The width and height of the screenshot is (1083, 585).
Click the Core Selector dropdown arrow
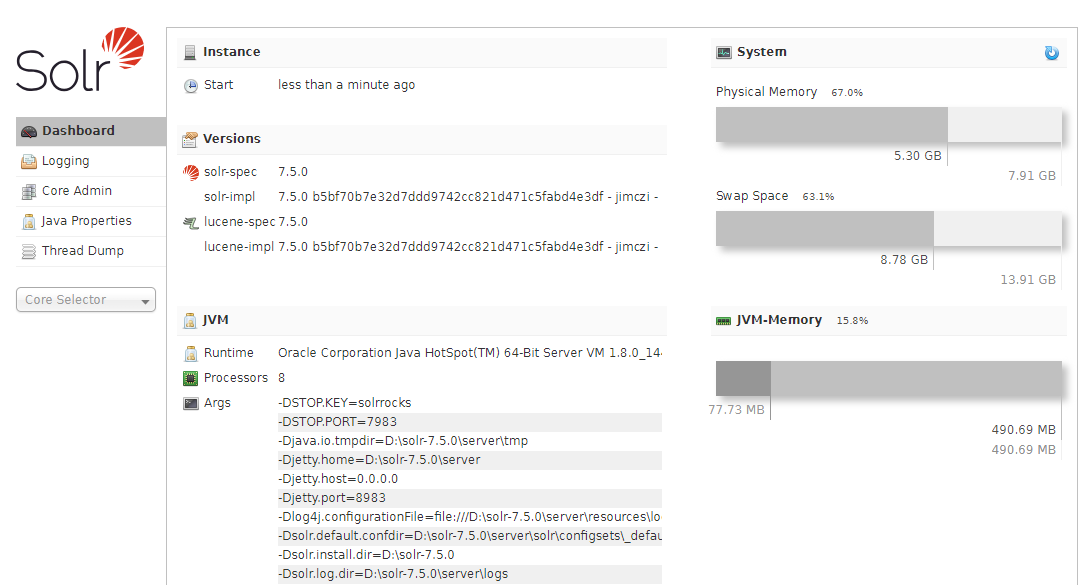(x=145, y=301)
